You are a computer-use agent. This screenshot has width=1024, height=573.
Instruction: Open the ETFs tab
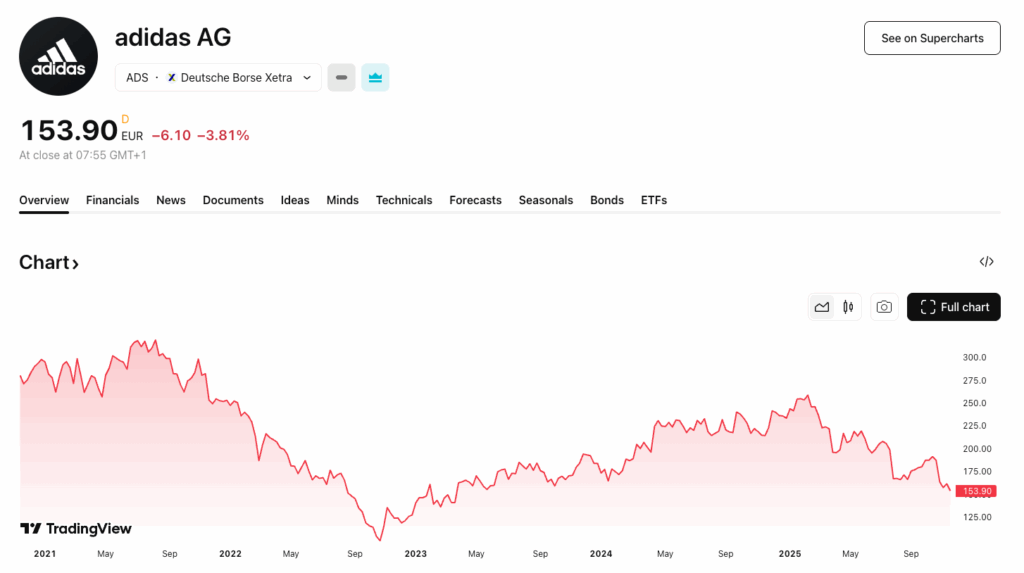click(653, 200)
